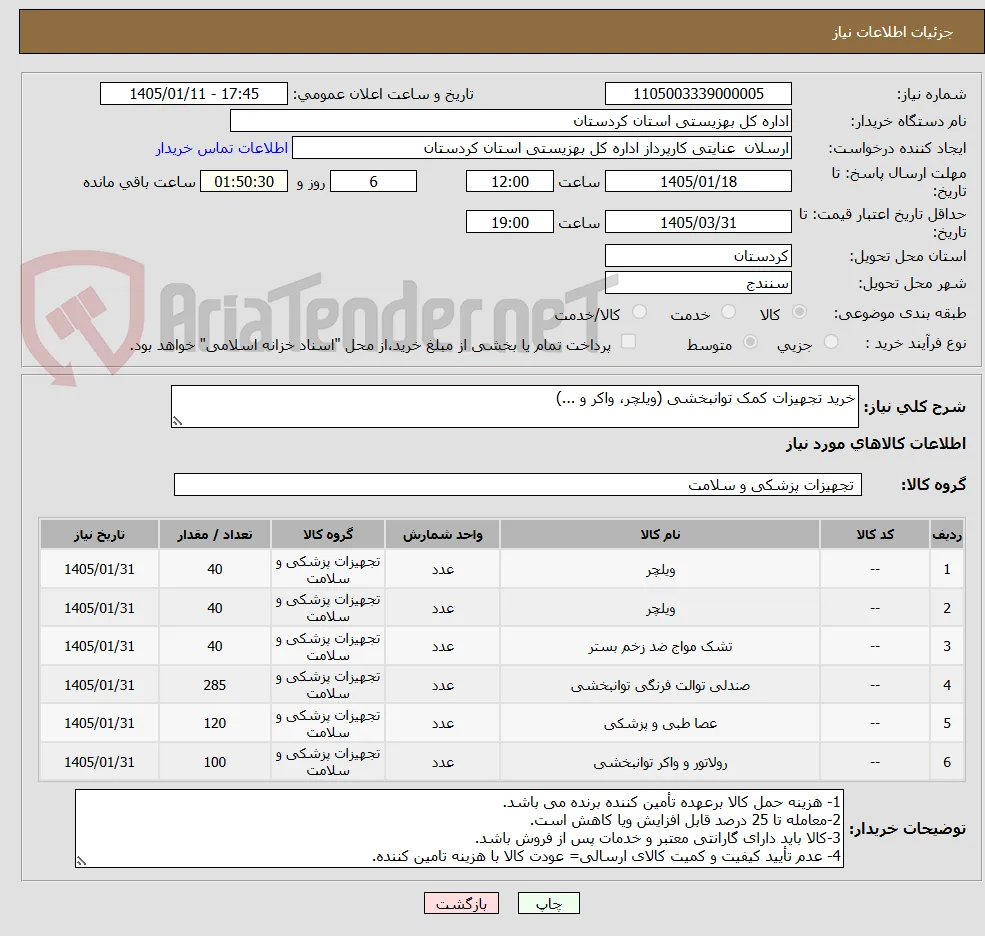Click the announcement date field 1405/01/11 - 17:45

point(193,94)
